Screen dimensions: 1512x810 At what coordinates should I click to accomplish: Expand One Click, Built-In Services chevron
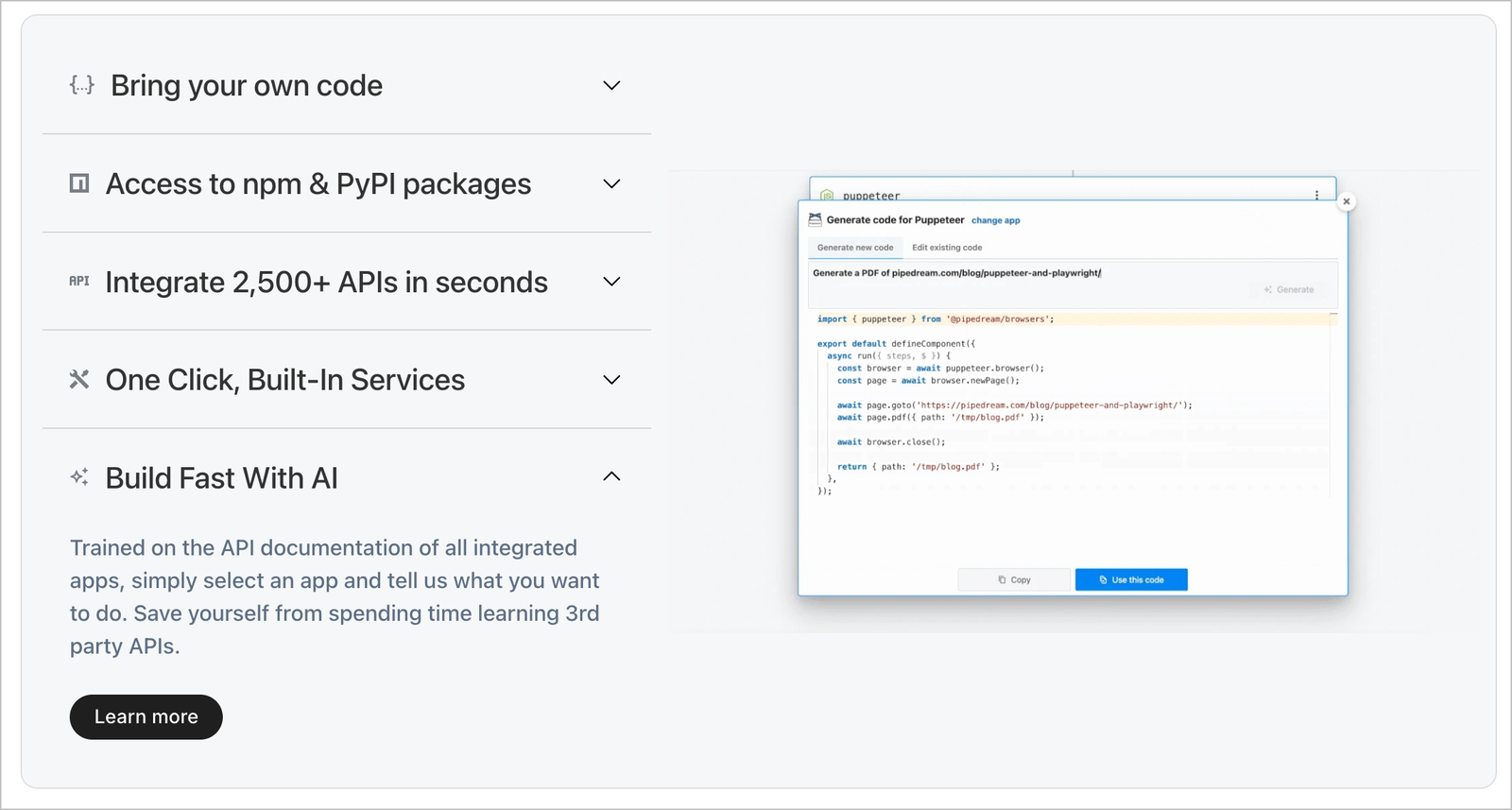point(611,379)
